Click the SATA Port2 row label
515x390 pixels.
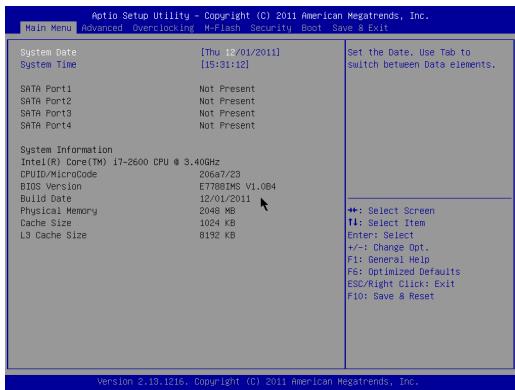[x=46, y=101]
